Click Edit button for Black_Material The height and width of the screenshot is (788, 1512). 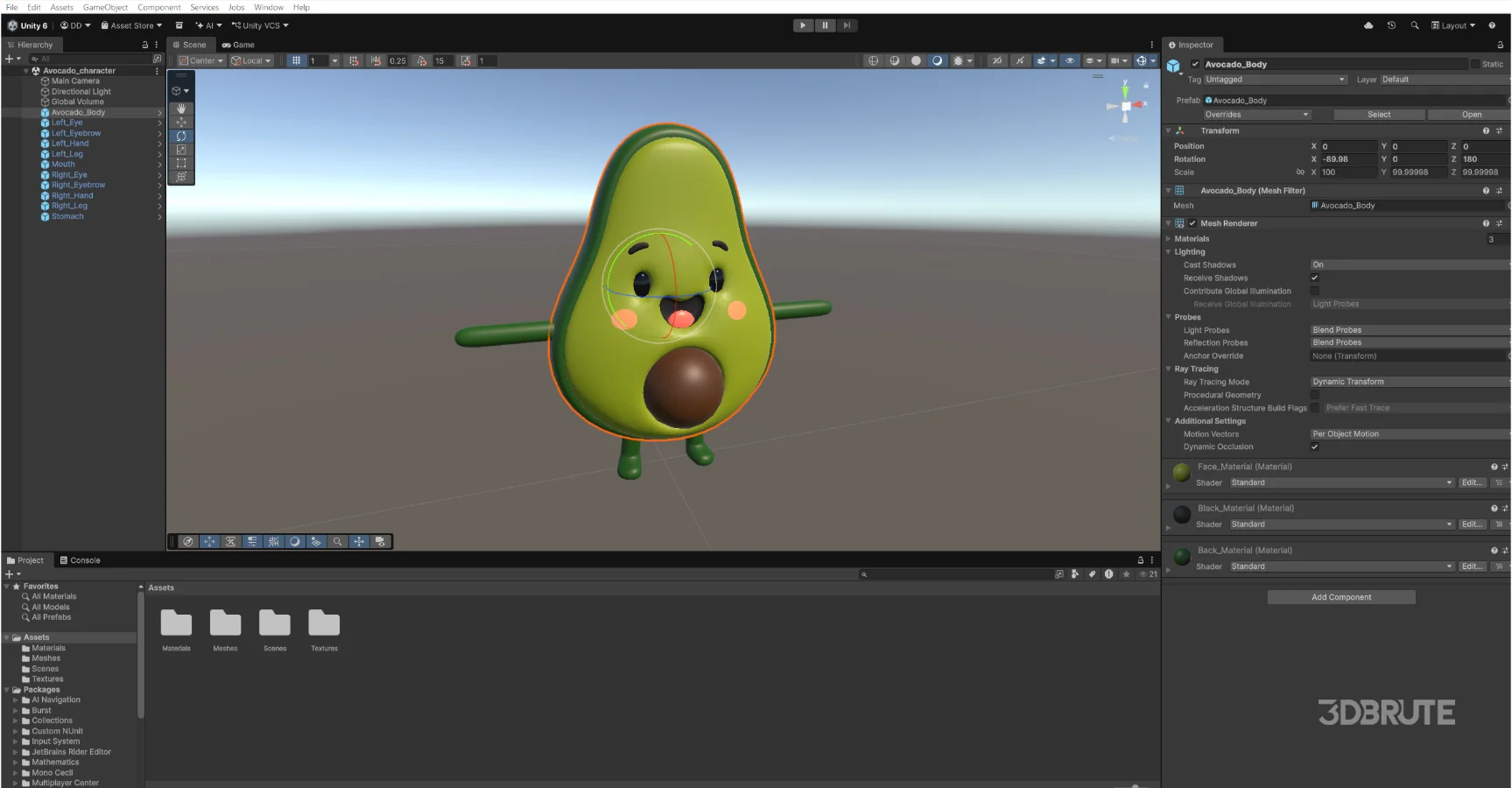click(x=1472, y=524)
